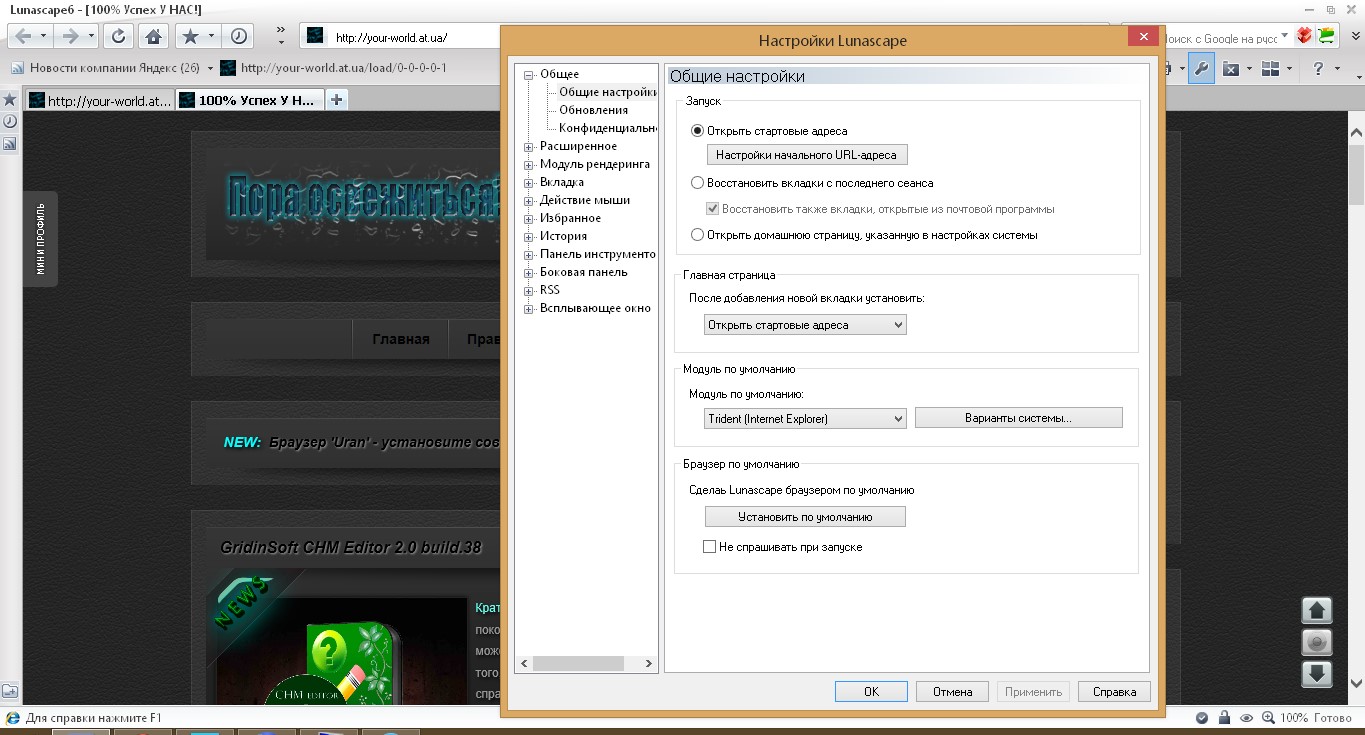Image resolution: width=1365 pixels, height=735 pixels.
Task: Click the padlock icon in status bar
Action: click(x=1225, y=718)
